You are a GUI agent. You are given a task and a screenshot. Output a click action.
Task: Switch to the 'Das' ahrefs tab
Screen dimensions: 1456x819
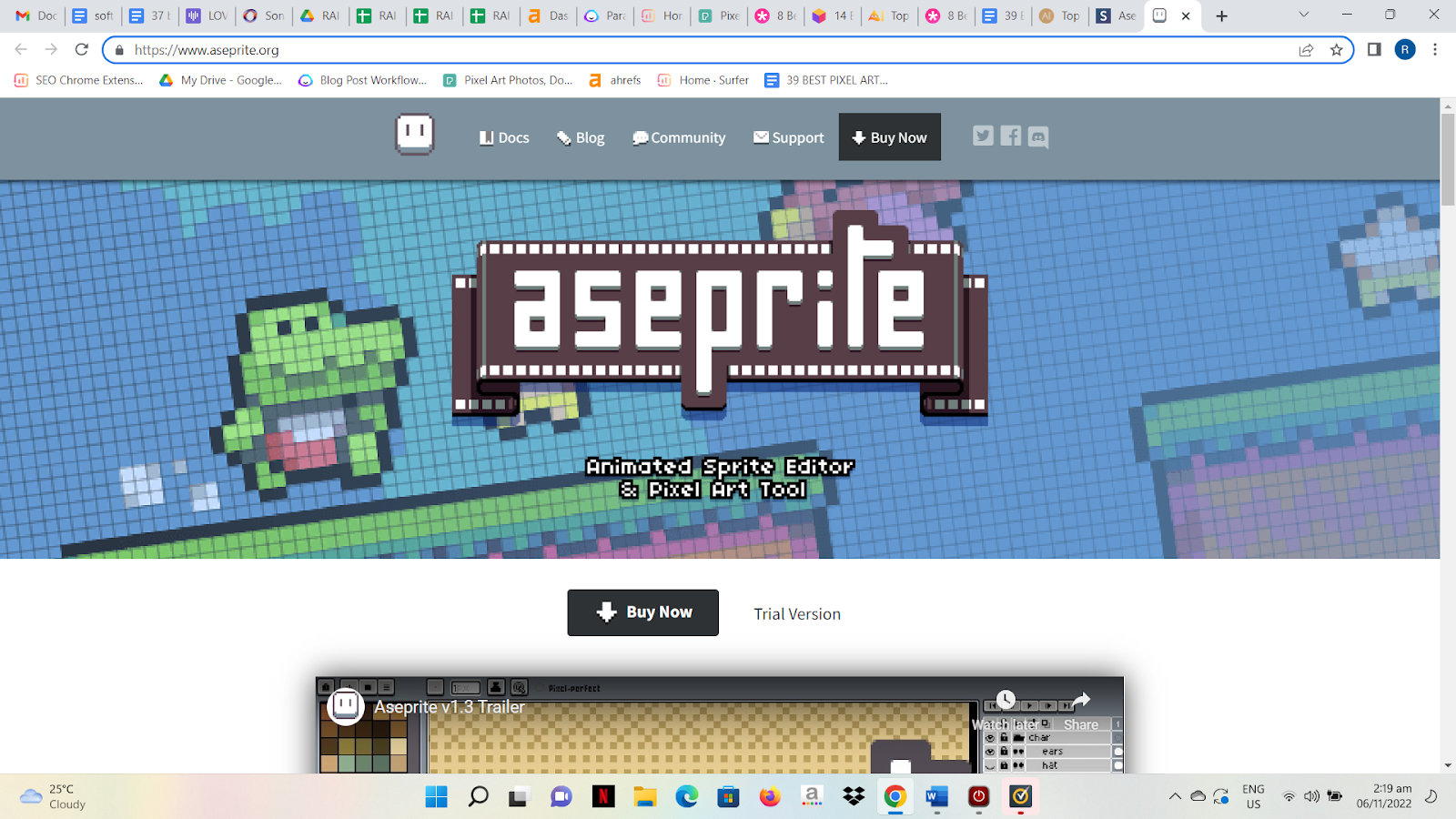click(547, 15)
